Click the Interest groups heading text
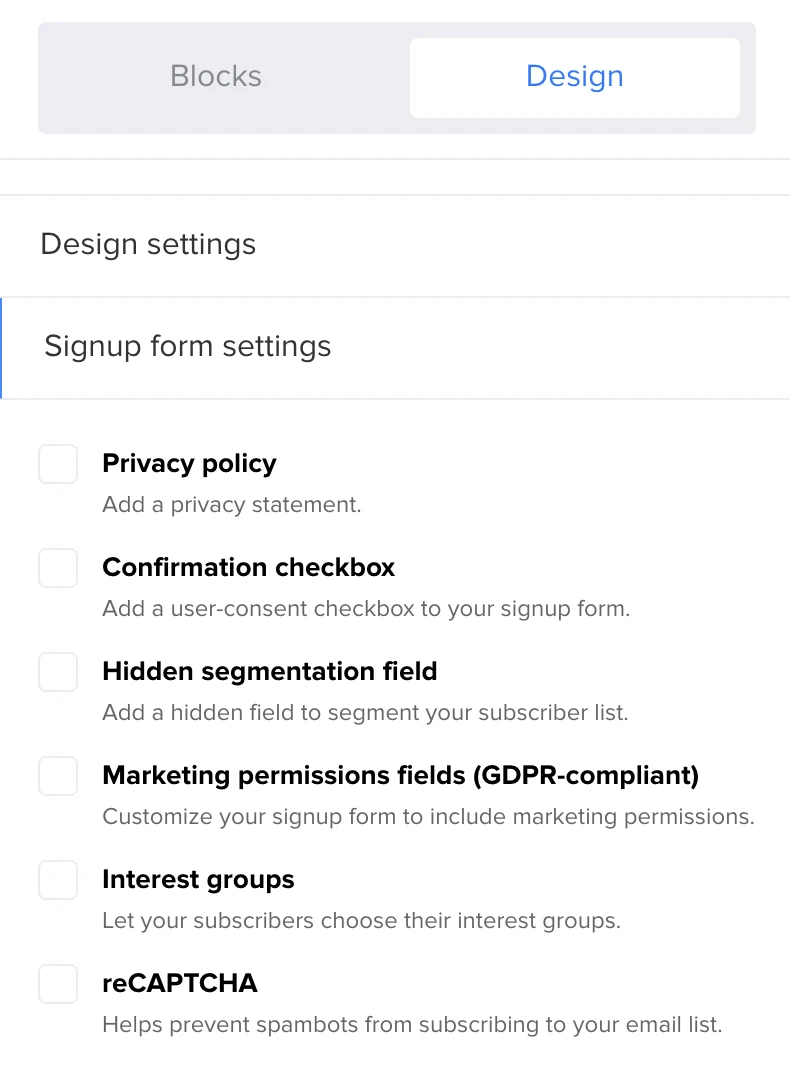 click(198, 880)
